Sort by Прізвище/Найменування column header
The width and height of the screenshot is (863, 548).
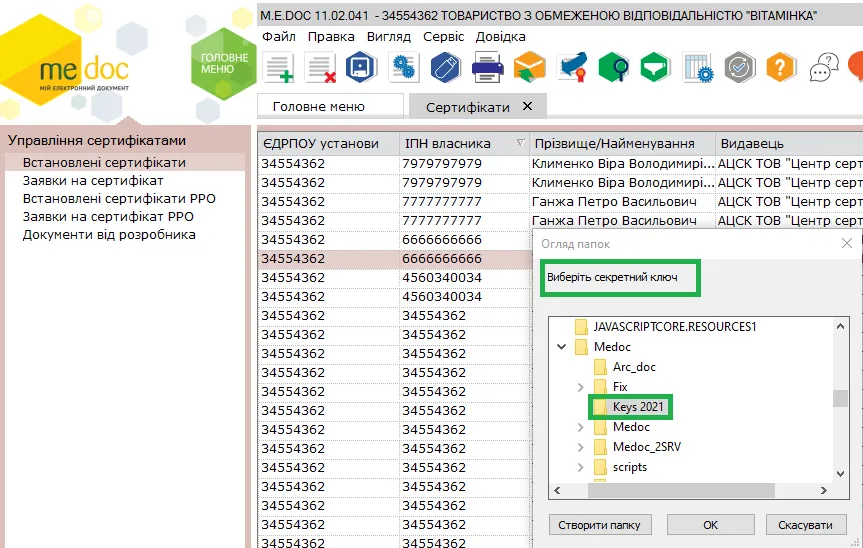(622, 144)
